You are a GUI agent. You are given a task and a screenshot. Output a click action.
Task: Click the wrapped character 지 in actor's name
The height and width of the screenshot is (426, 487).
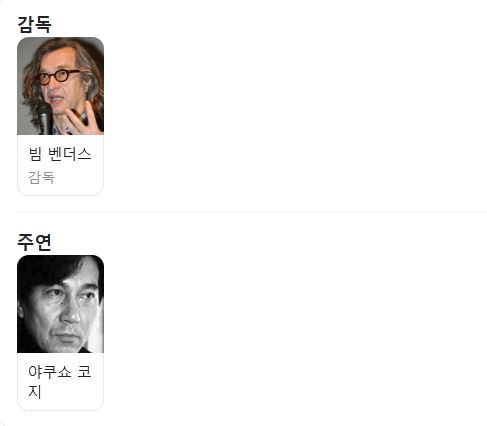pos(35,392)
